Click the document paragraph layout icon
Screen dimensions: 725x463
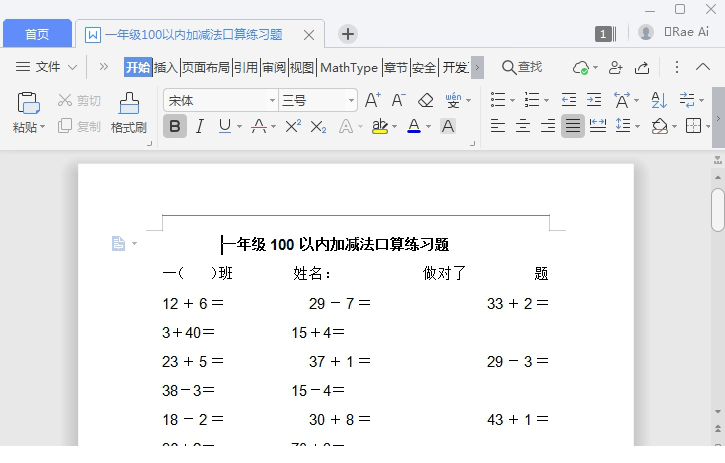coord(118,243)
